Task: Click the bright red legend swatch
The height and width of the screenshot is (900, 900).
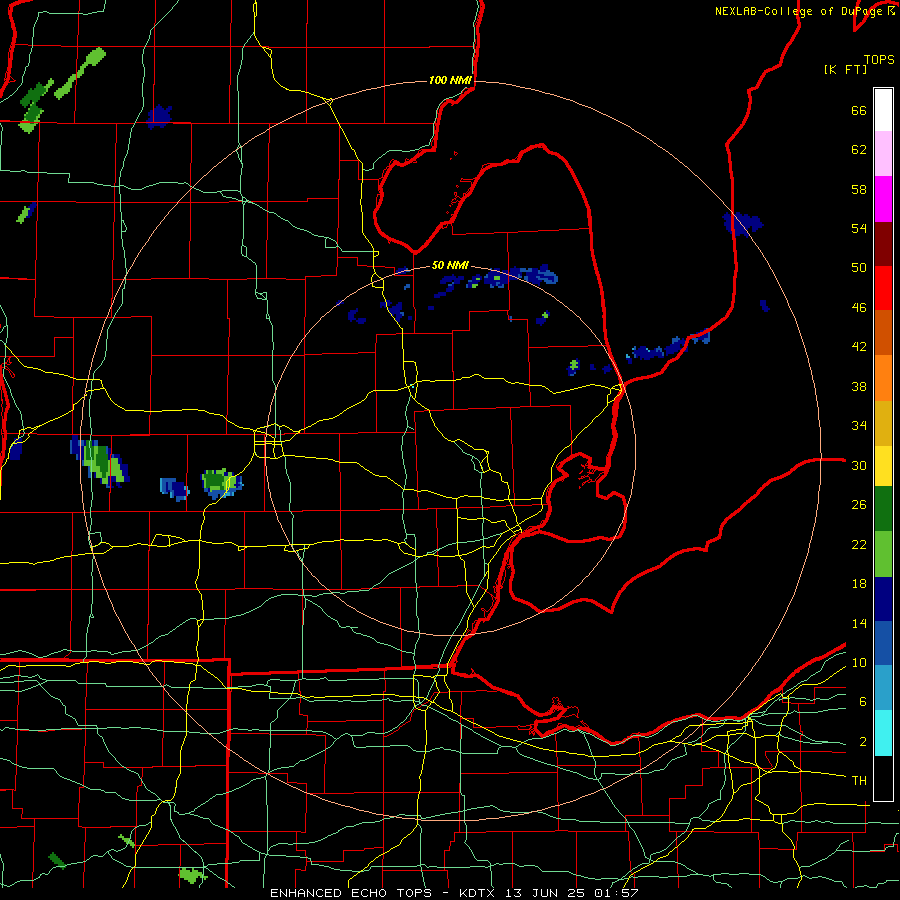Action: (883, 288)
